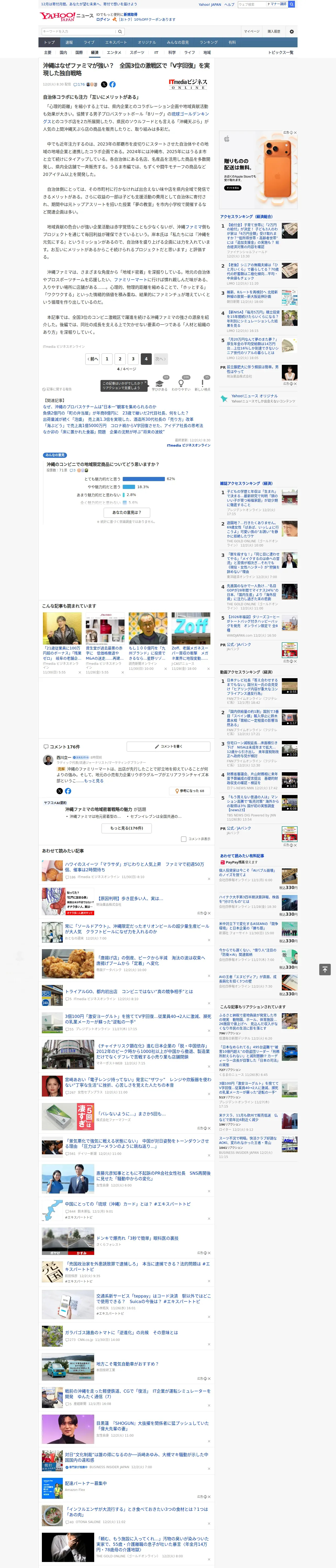
Task: Click the Yahoo! JAPAN News logo
Action: [x=66, y=16]
